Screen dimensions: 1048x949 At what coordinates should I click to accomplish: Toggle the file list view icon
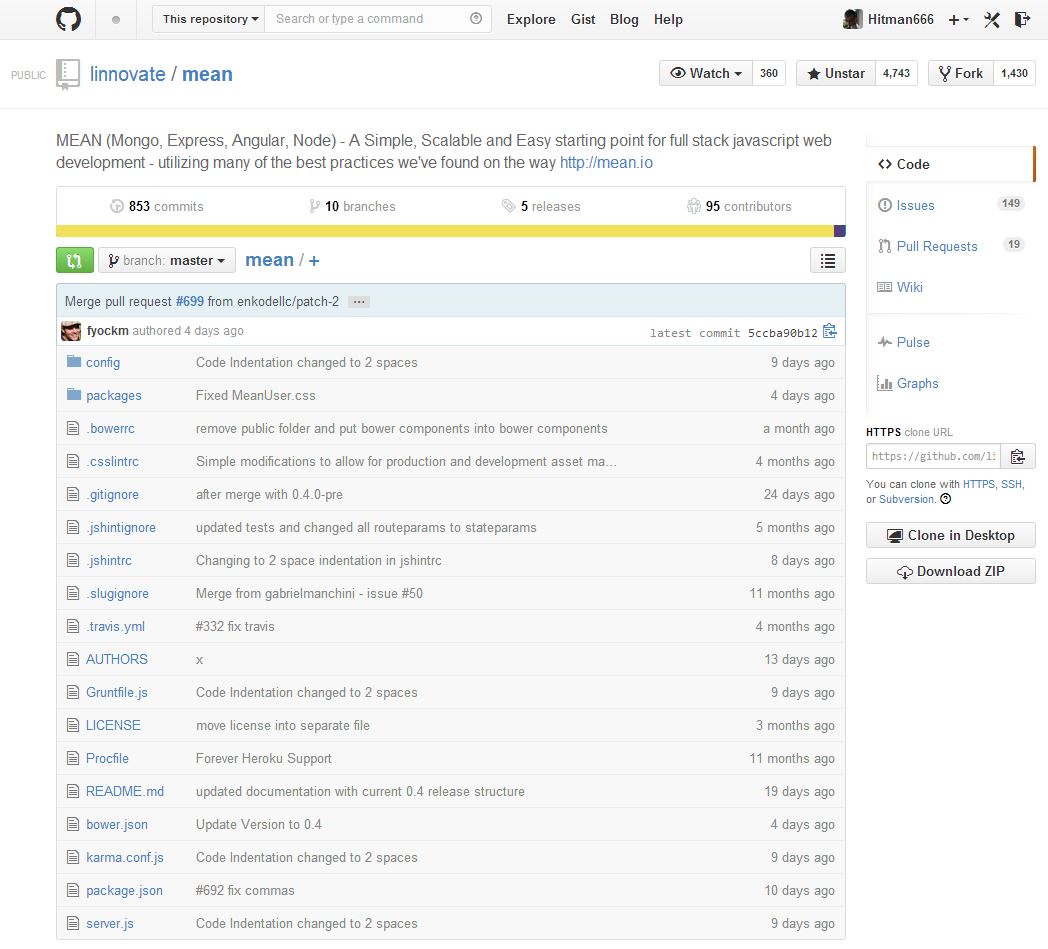[x=827, y=261]
